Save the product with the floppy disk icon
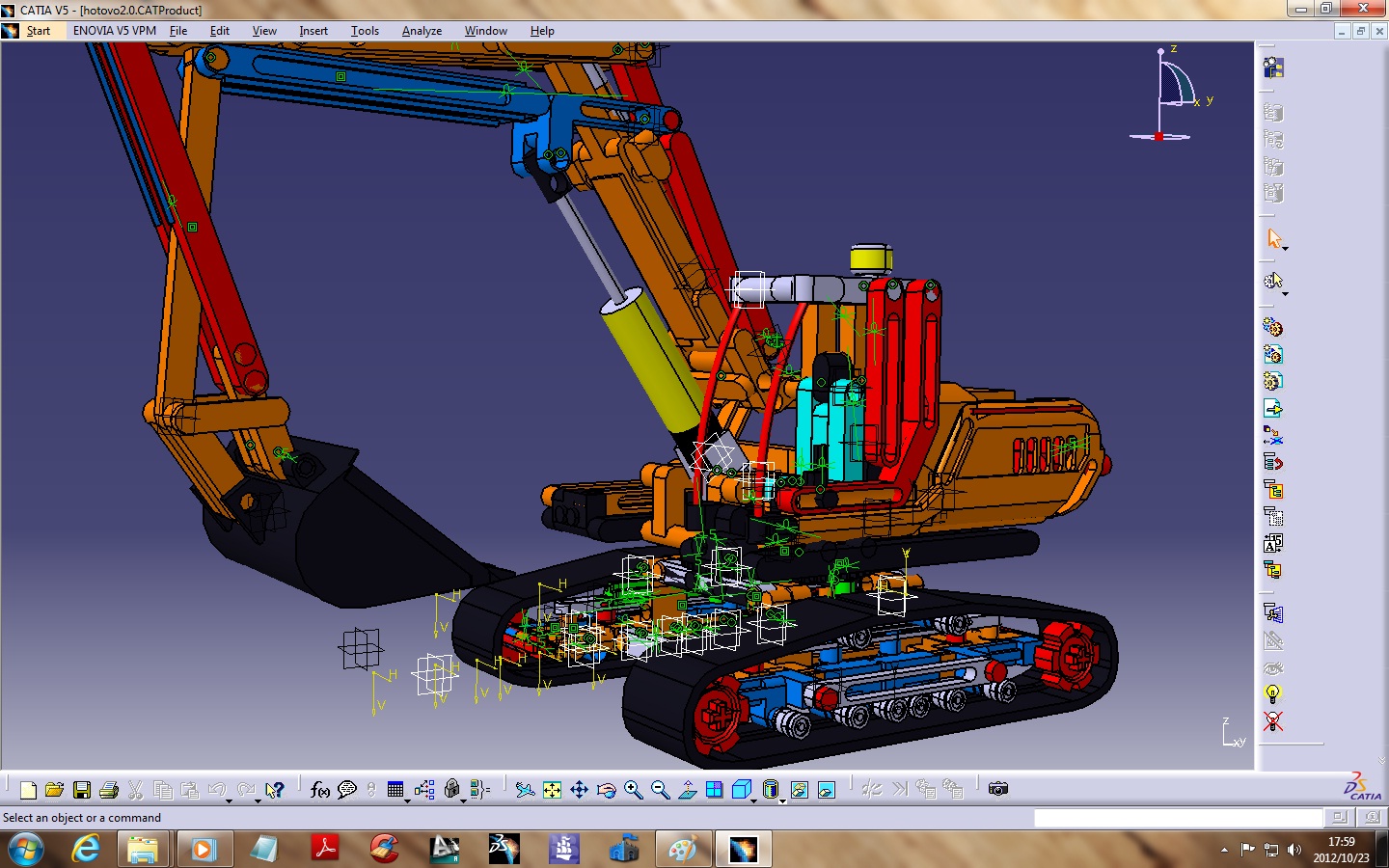This screenshot has height=868, width=1389. point(82,790)
